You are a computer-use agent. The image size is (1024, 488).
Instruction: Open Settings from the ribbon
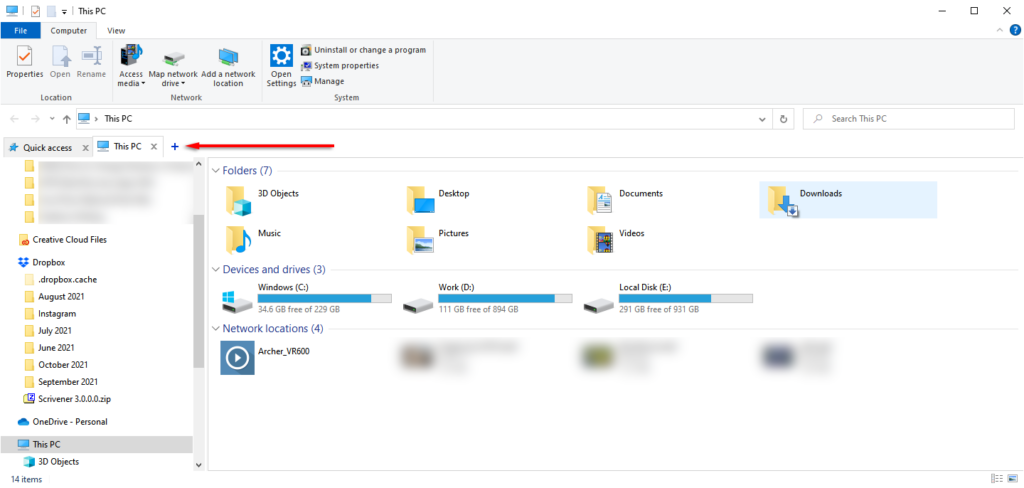(281, 65)
